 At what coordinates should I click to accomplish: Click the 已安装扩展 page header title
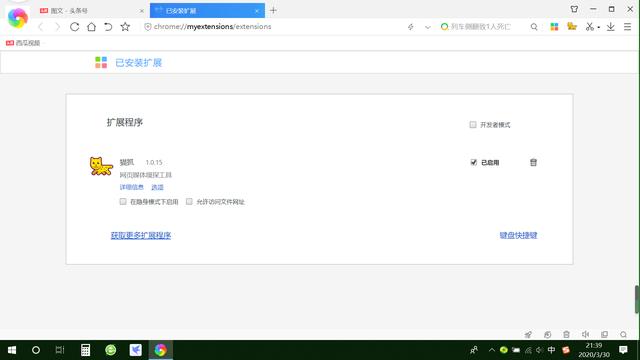pos(139,63)
